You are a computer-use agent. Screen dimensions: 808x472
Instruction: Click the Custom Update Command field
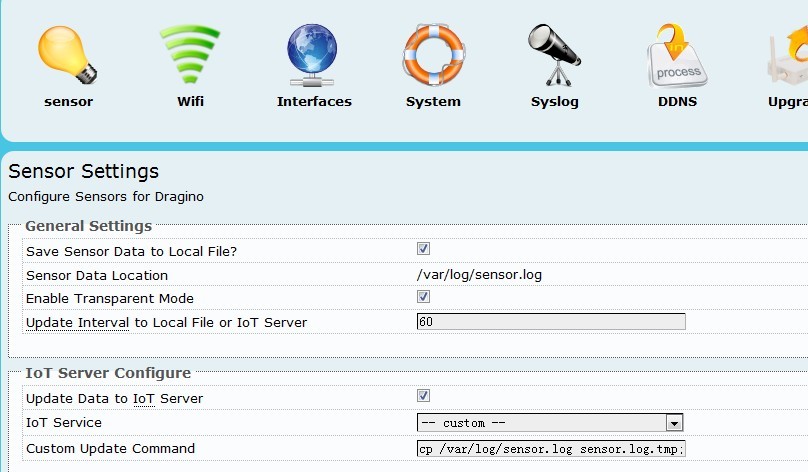coord(551,449)
